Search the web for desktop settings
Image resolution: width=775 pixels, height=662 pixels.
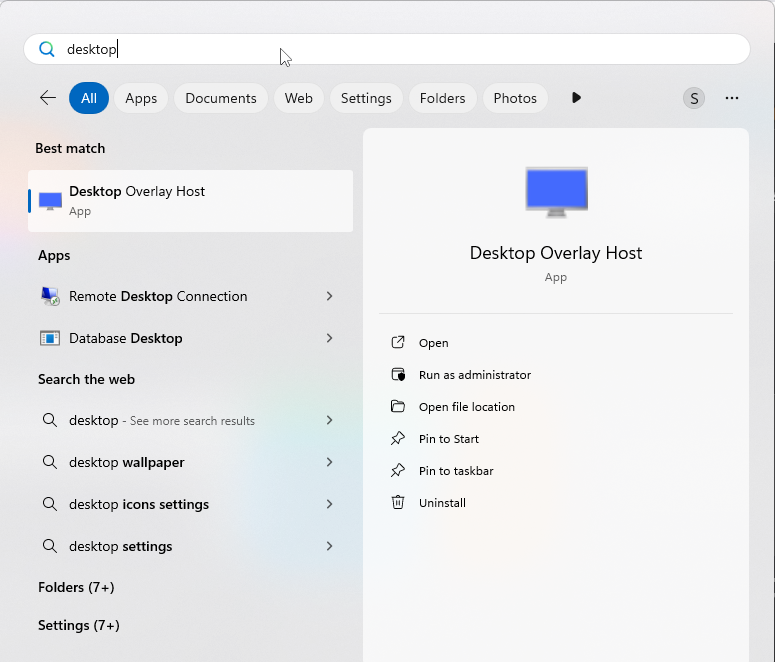pyautogui.click(x=190, y=546)
